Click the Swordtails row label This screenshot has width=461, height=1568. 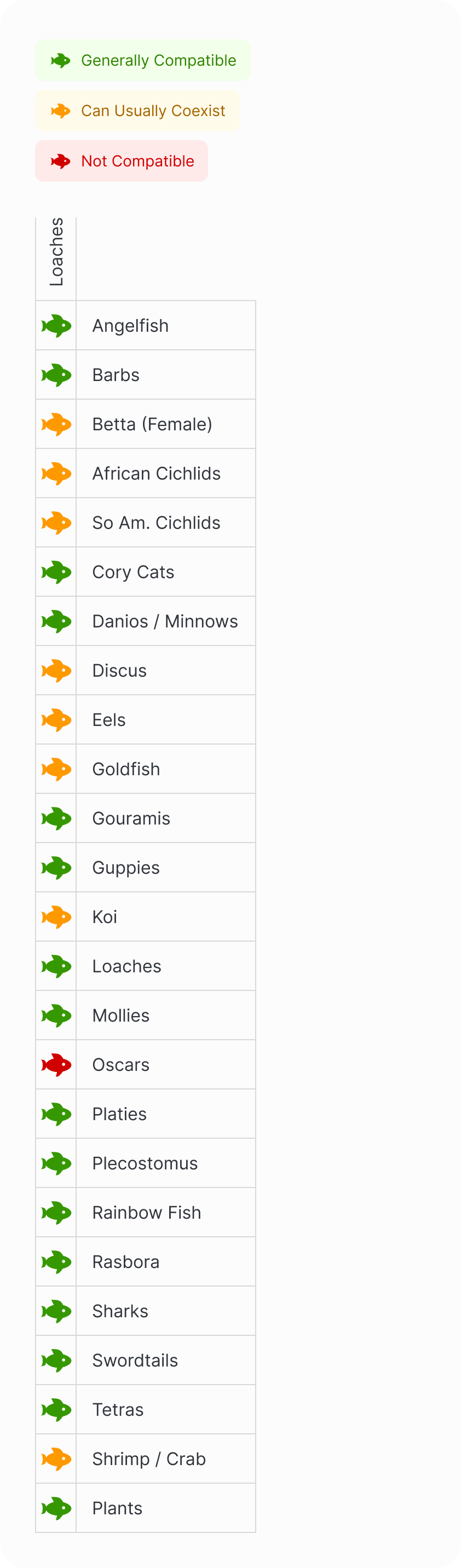point(135,1361)
